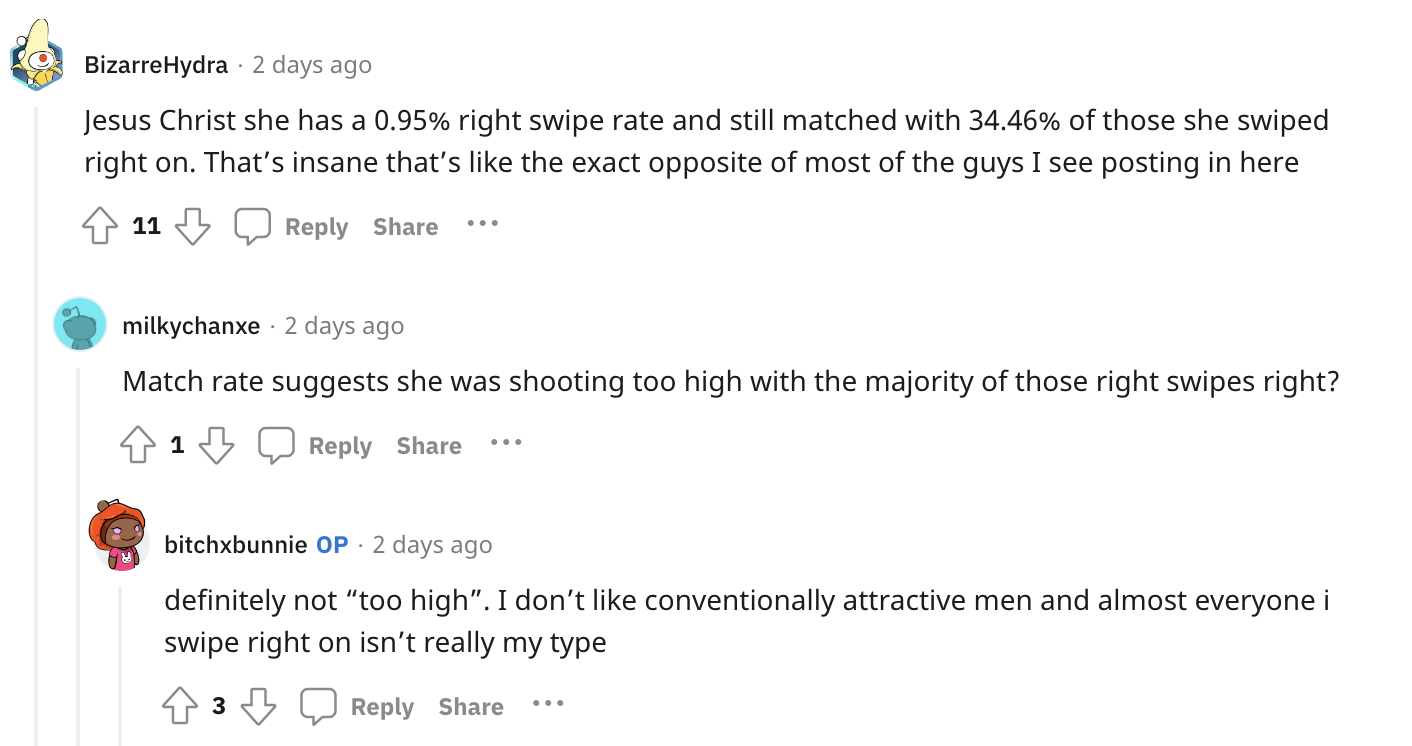This screenshot has height=746, width=1412.
Task: Open BizarreHydra's user profile link
Action: coord(156,65)
